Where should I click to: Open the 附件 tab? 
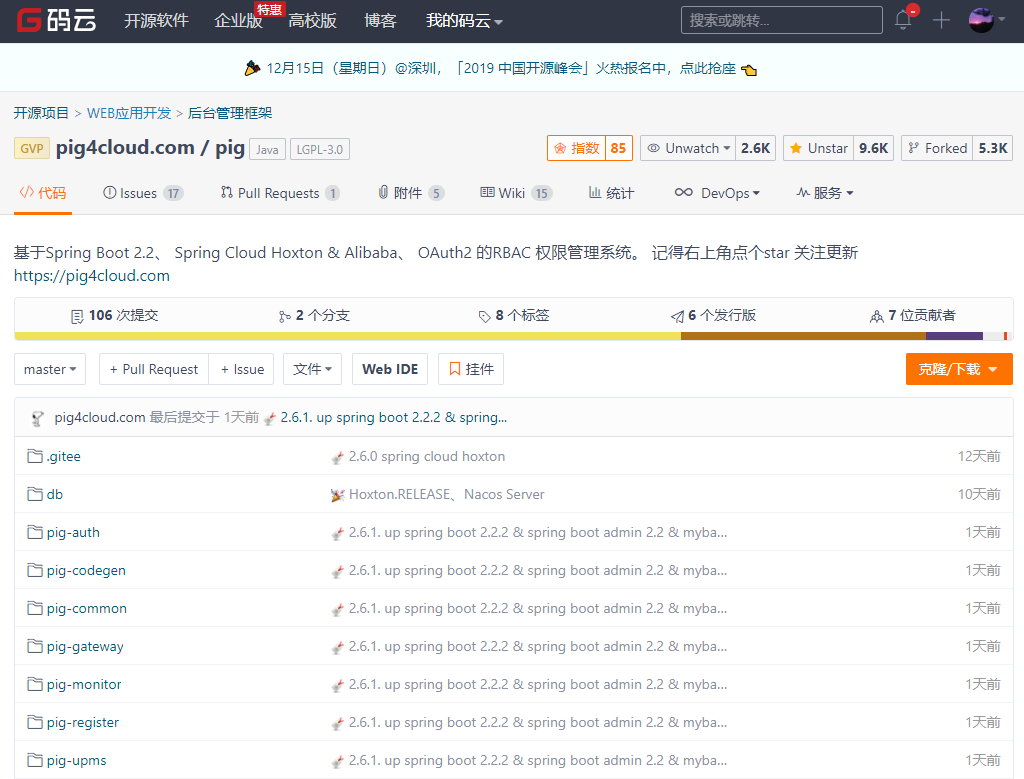(x=411, y=193)
